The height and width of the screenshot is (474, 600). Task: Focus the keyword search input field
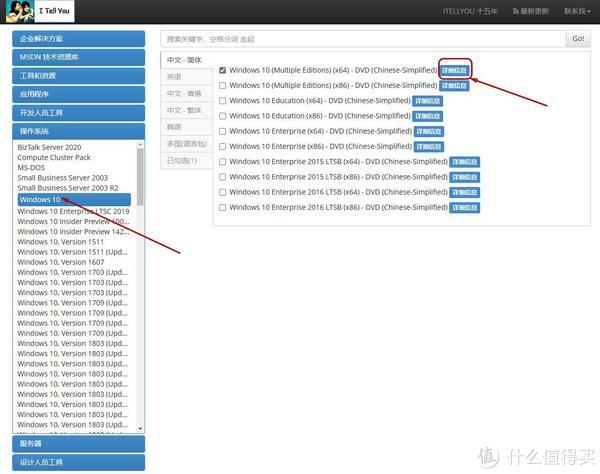click(x=362, y=38)
